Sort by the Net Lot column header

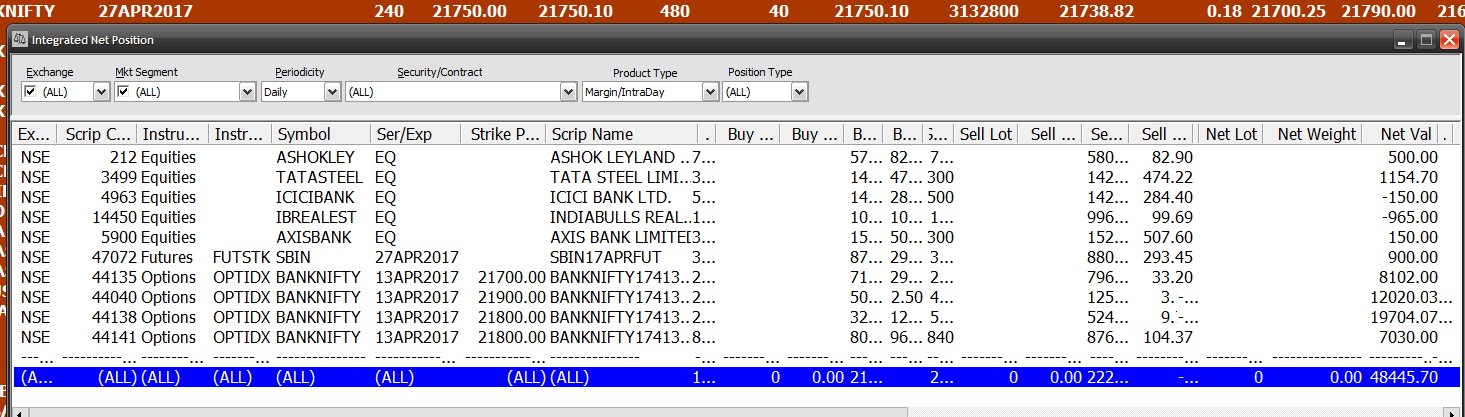coord(1230,134)
